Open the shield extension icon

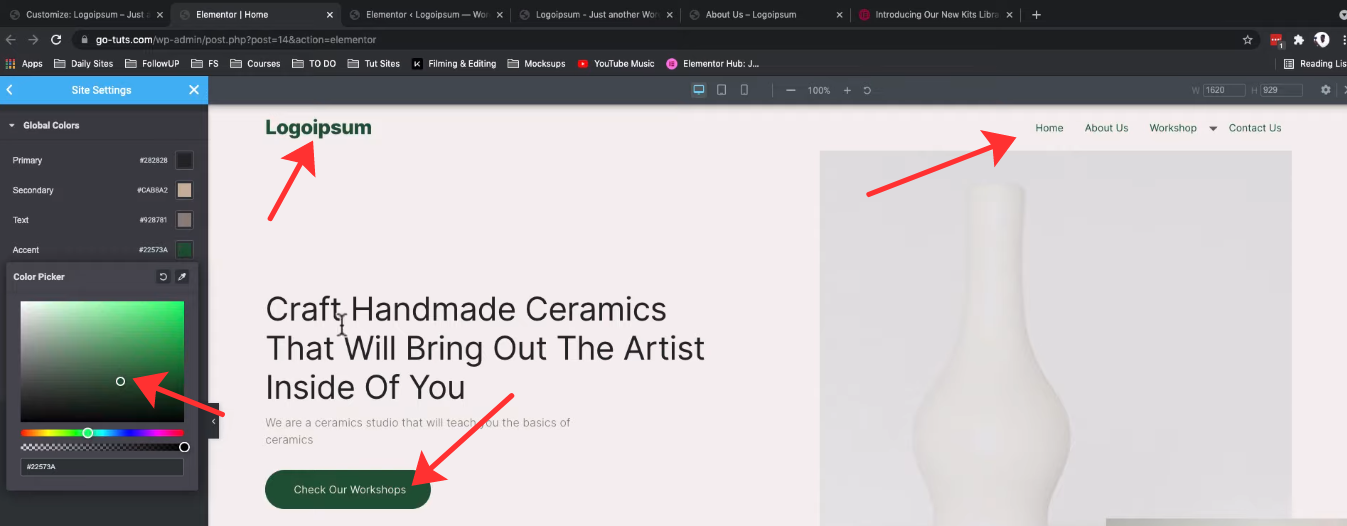(x=1321, y=40)
